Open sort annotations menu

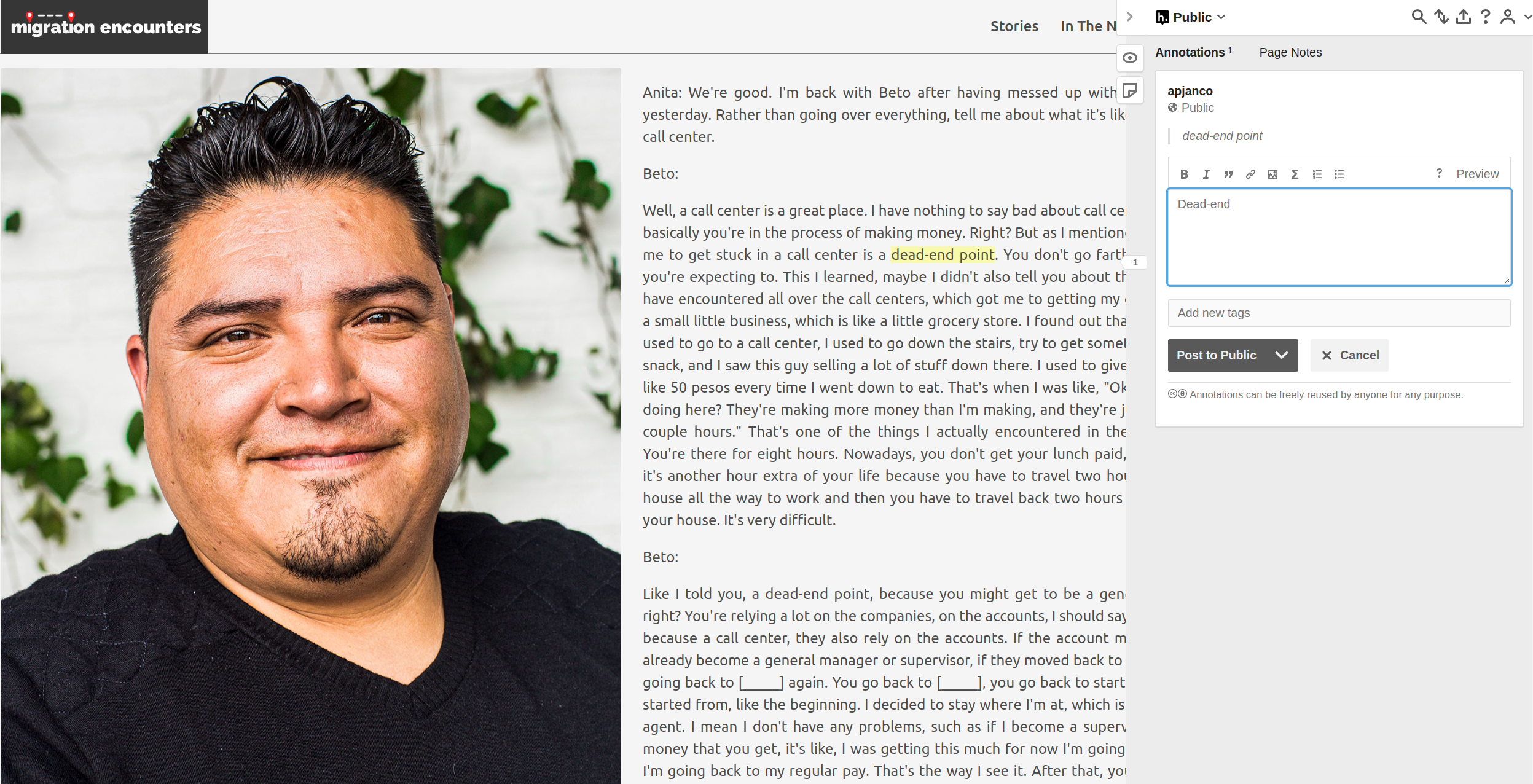[1441, 17]
